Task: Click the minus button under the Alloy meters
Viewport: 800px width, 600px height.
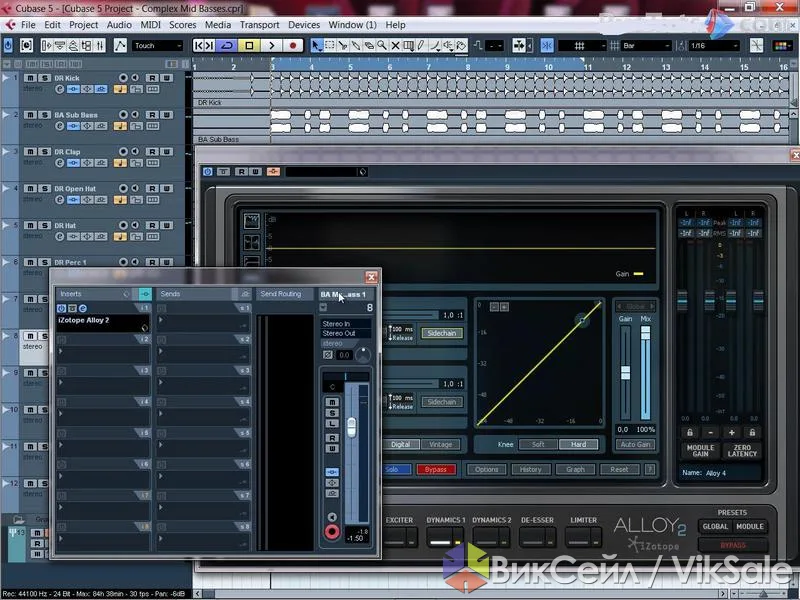Action: tap(711, 433)
